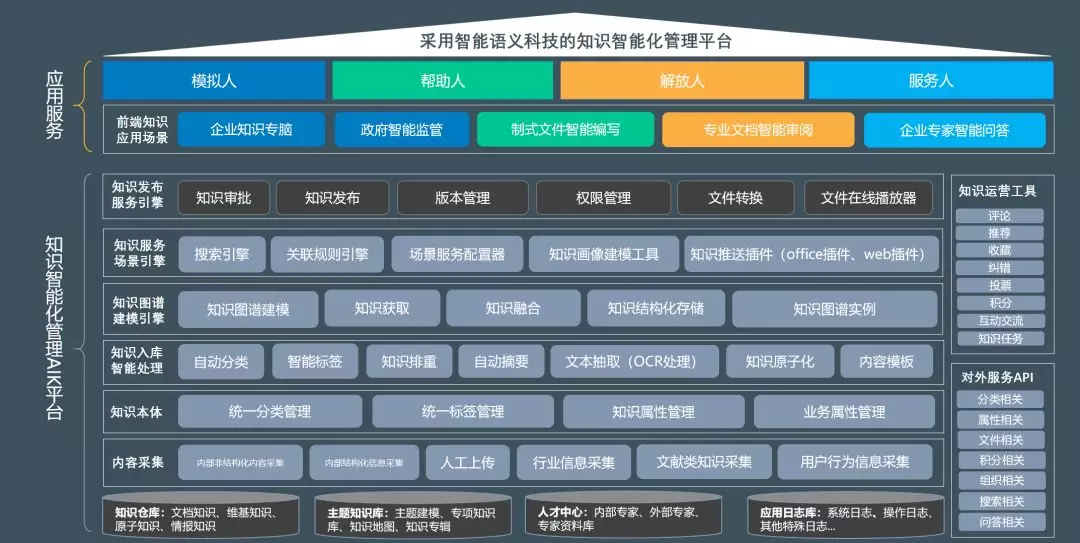Click 问答相关 under 对外服务API
Screen dimensions: 1080x543
pyautogui.click(x=1000, y=522)
